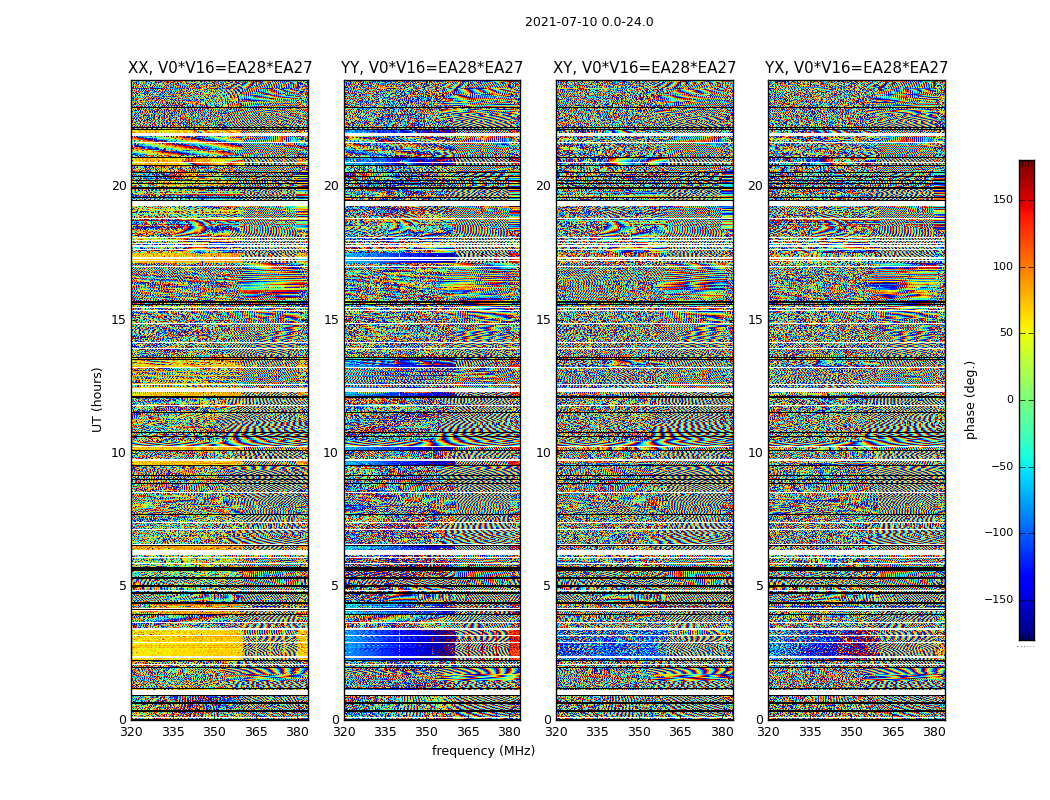Click the 10 hour tick beside XY panel
The image size is (1050, 800).
pyautogui.click(x=544, y=453)
